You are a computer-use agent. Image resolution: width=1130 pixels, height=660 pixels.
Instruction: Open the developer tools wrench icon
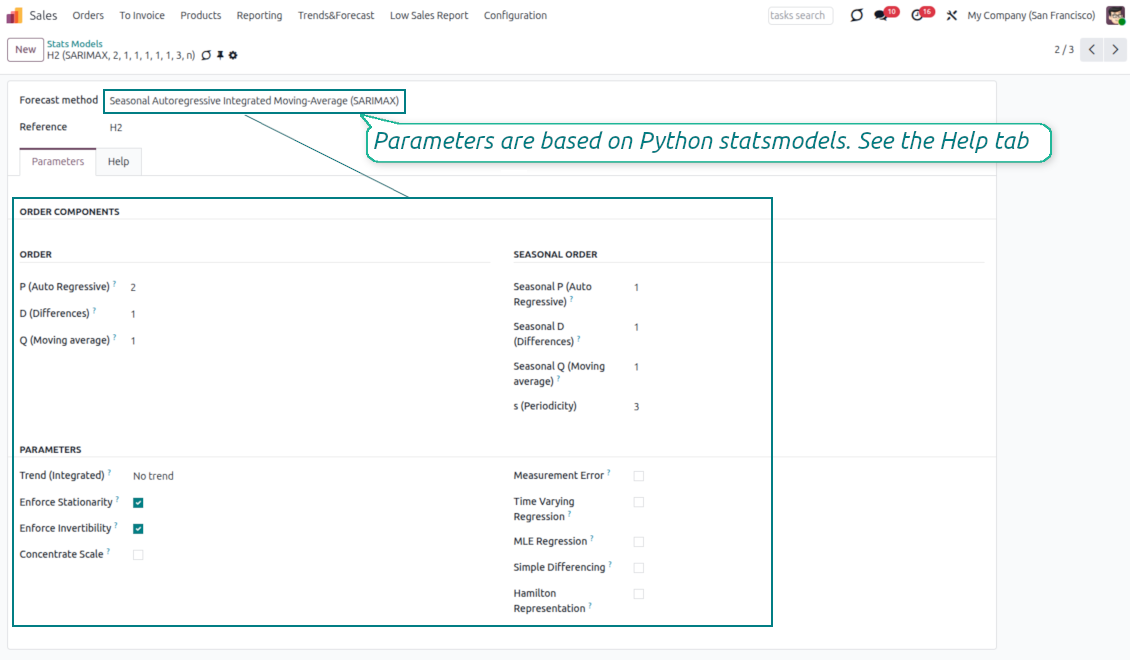click(951, 15)
